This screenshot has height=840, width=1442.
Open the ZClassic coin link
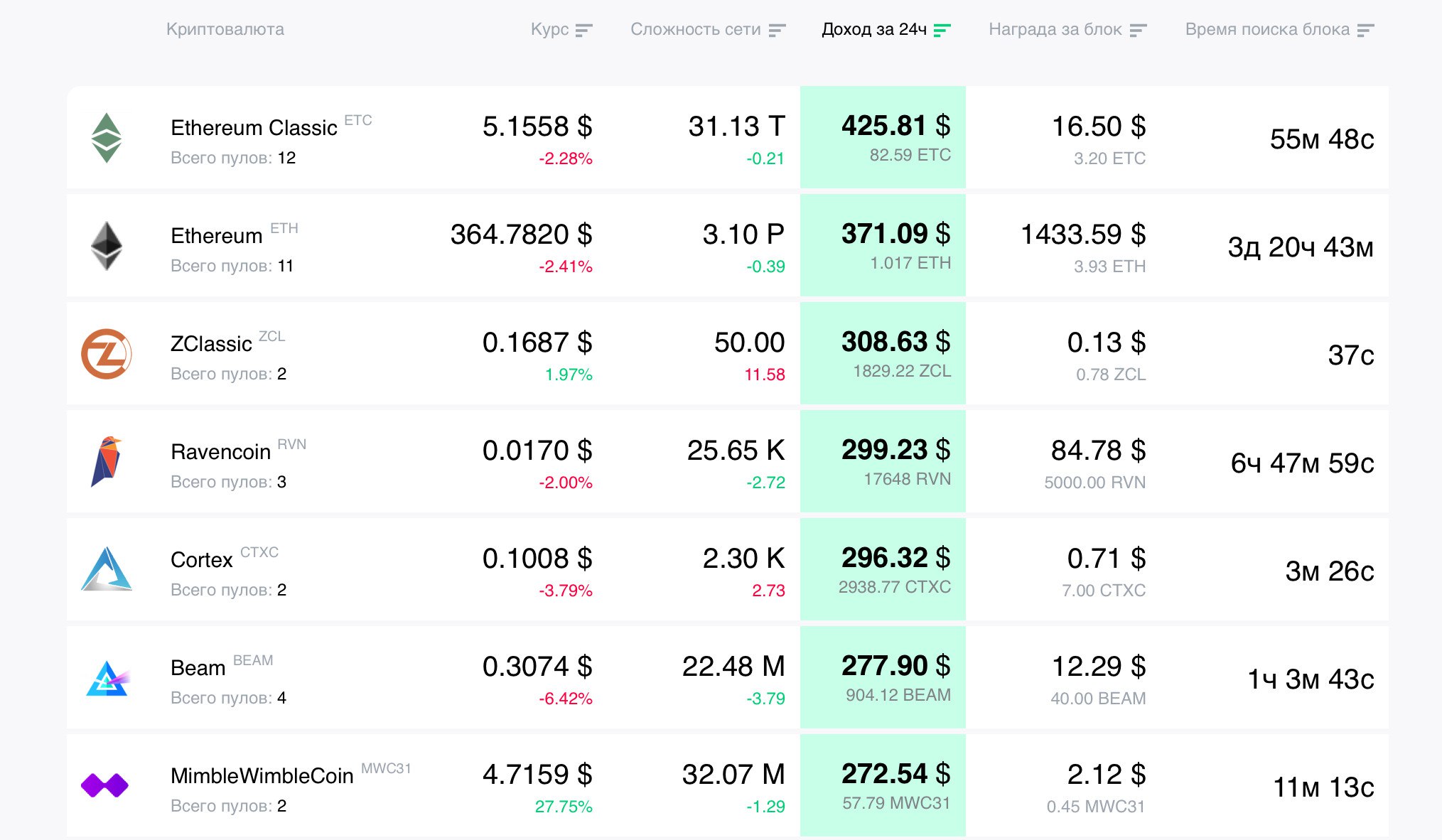pyautogui.click(x=211, y=343)
